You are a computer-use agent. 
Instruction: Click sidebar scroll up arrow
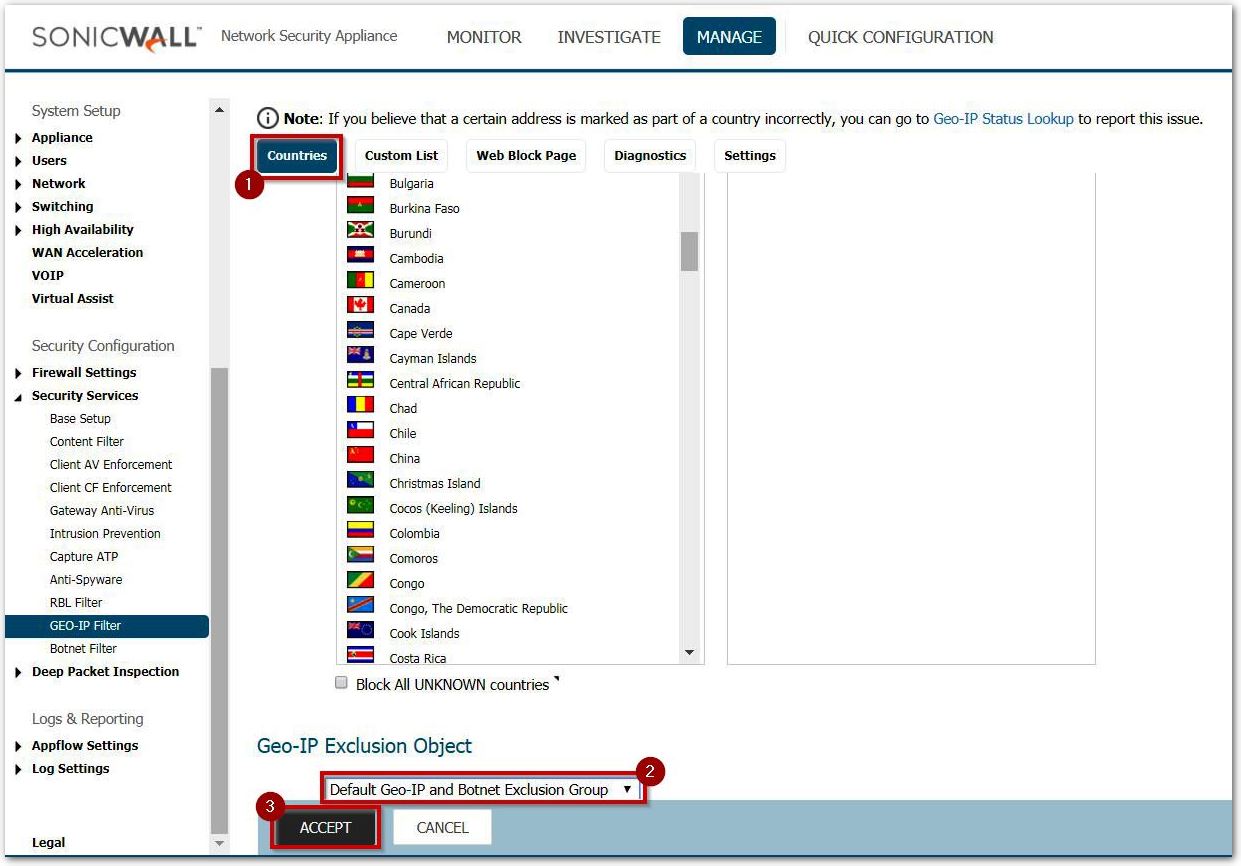tap(220, 108)
